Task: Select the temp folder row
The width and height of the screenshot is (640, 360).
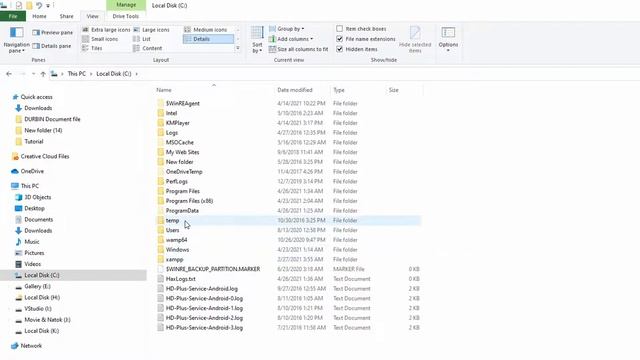Action: (288, 220)
